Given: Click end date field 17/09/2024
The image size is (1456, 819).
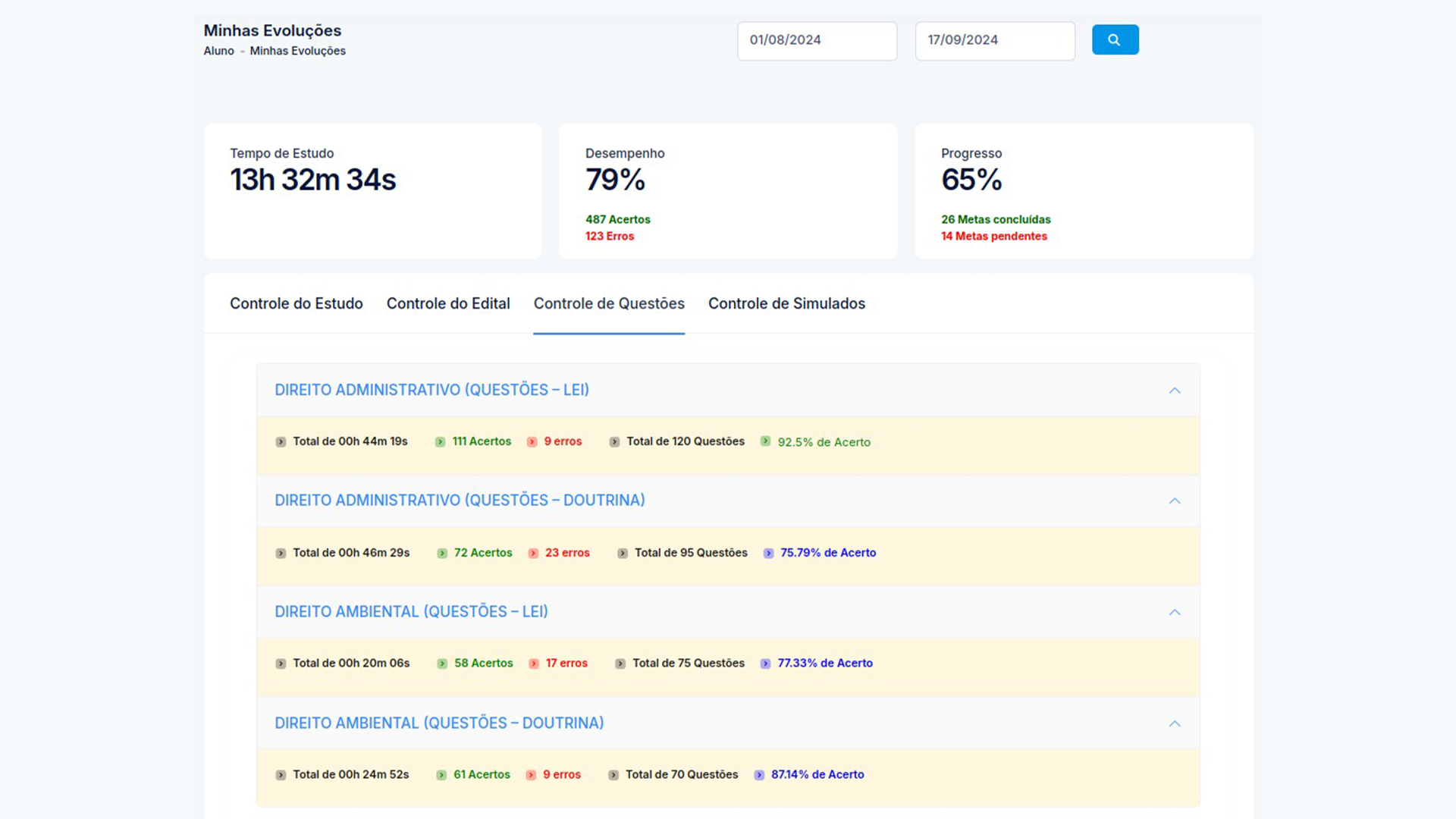Looking at the screenshot, I should [x=995, y=40].
